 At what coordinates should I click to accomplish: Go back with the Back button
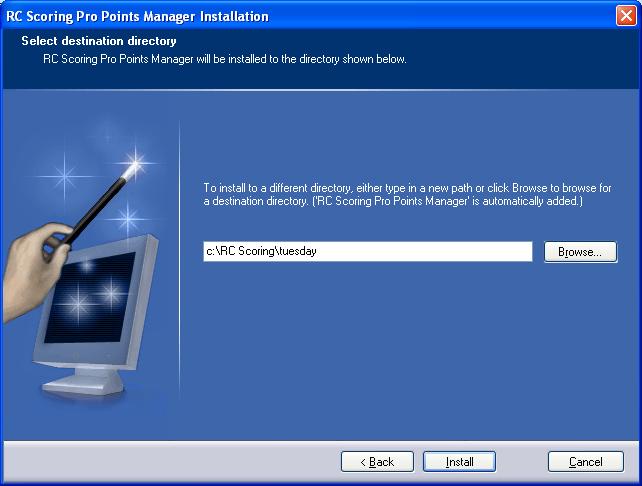pyautogui.click(x=377, y=462)
